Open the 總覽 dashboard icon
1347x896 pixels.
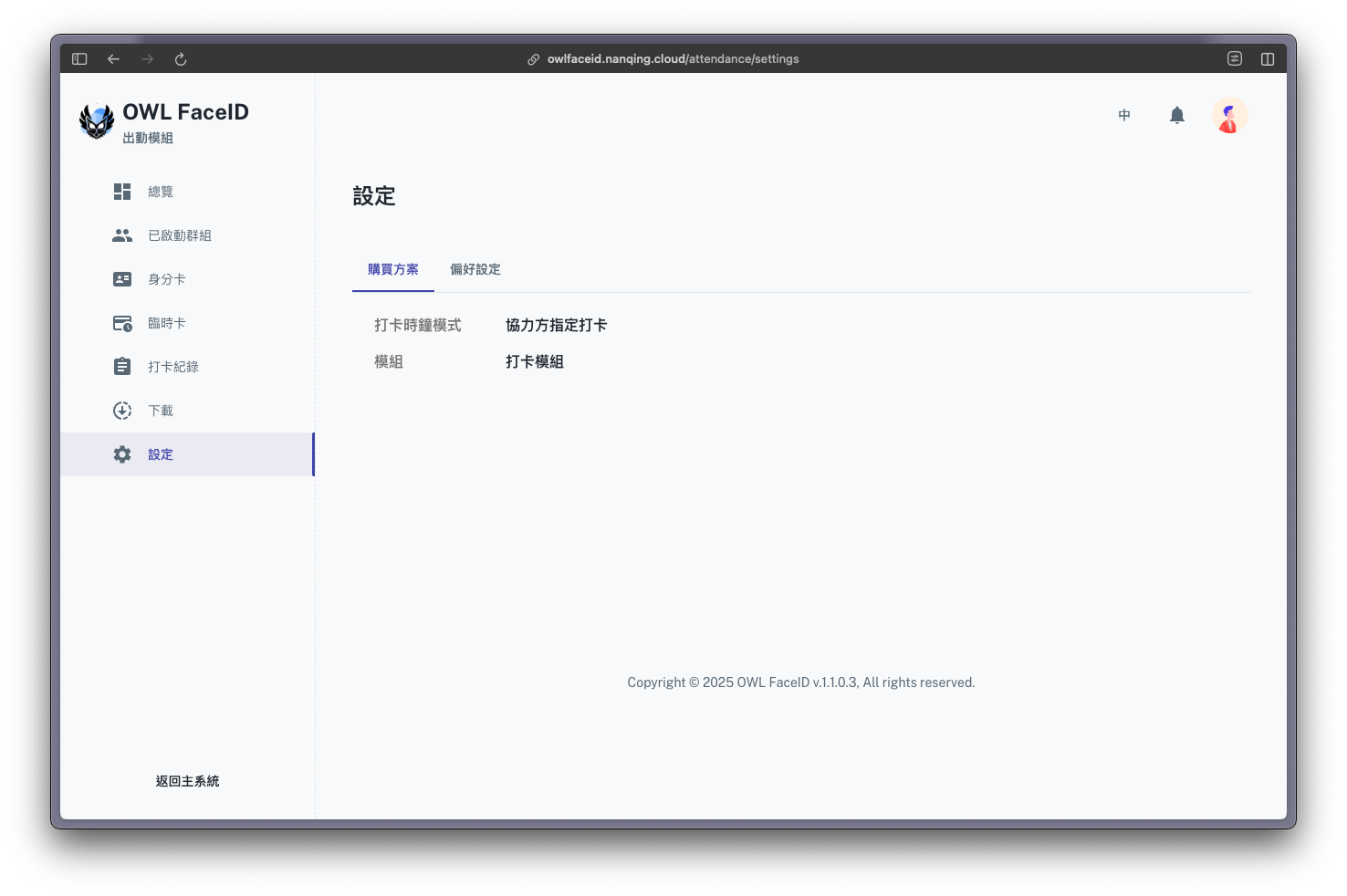click(x=122, y=192)
